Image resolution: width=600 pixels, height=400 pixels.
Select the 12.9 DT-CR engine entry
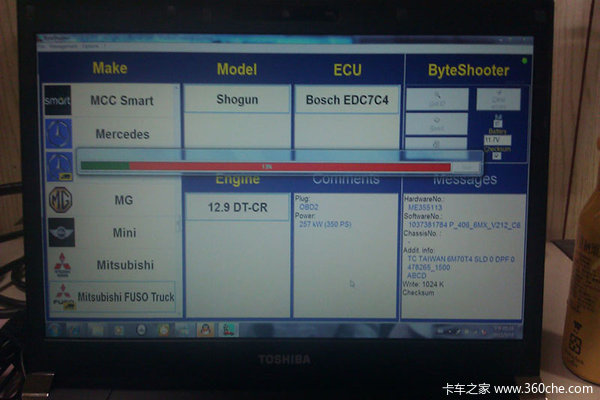point(237,207)
